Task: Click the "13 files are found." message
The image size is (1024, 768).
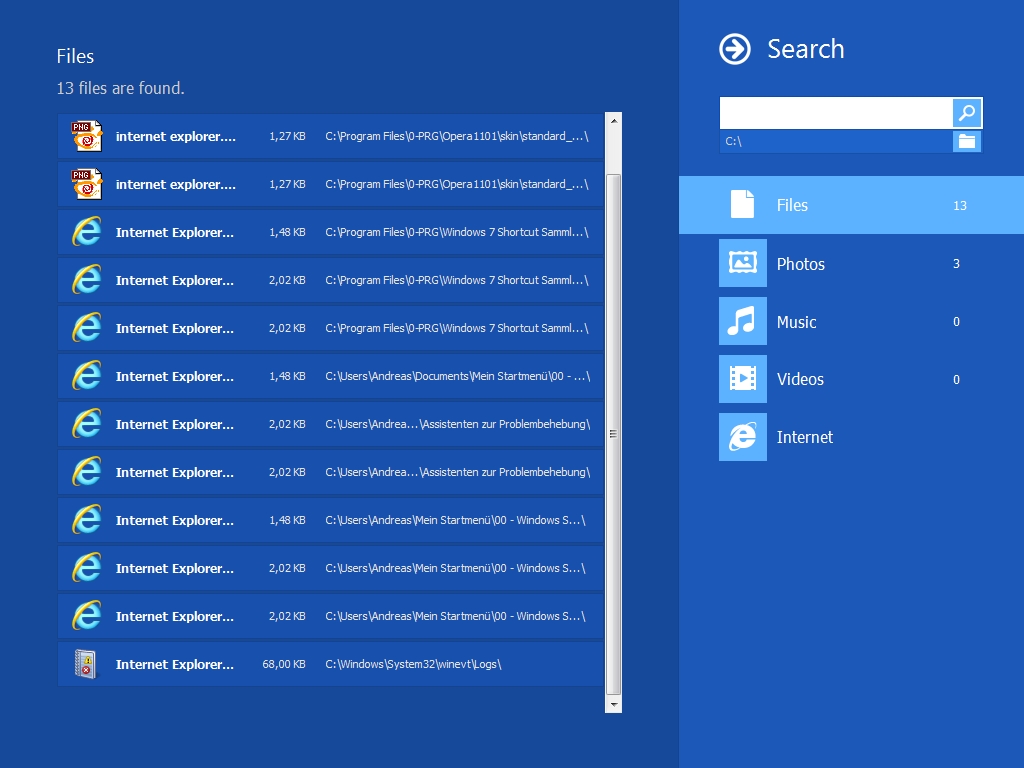Action: click(120, 88)
